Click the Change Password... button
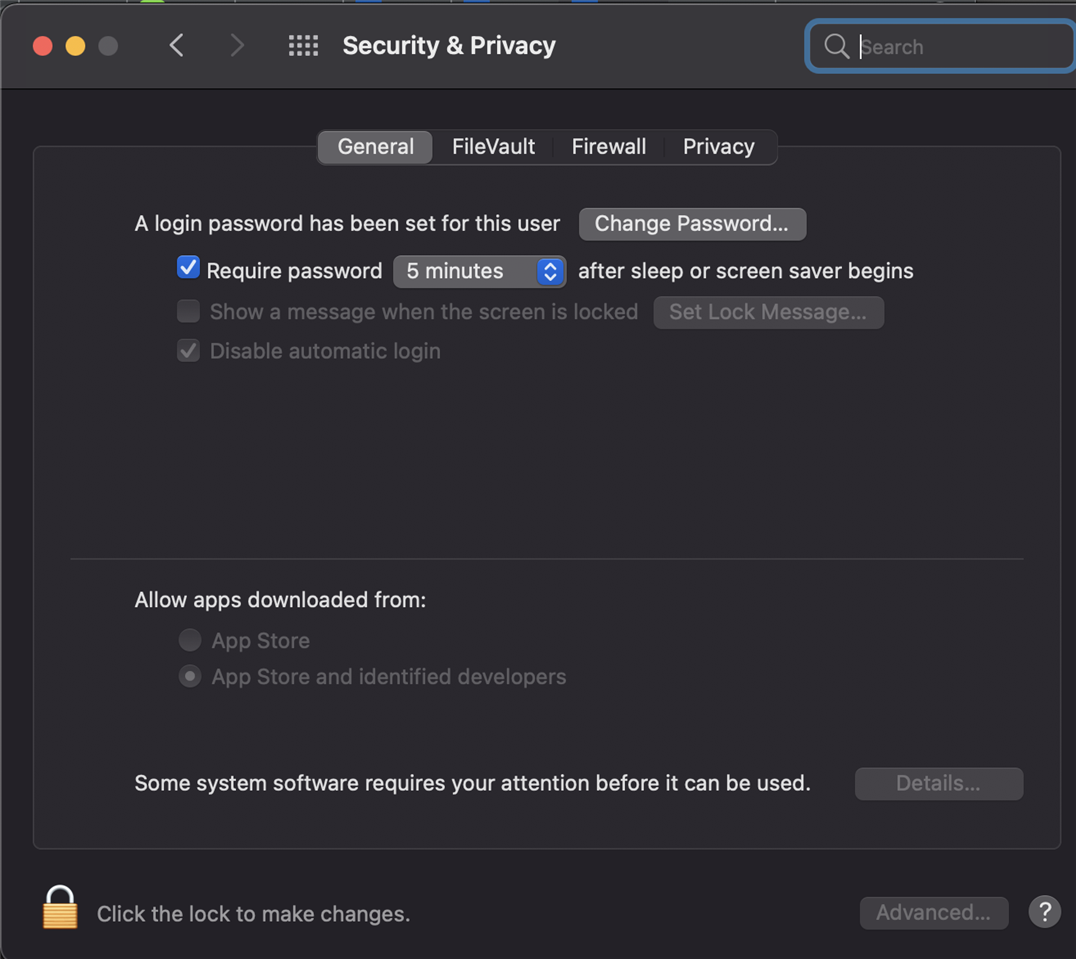The image size is (1076, 959). coord(692,224)
